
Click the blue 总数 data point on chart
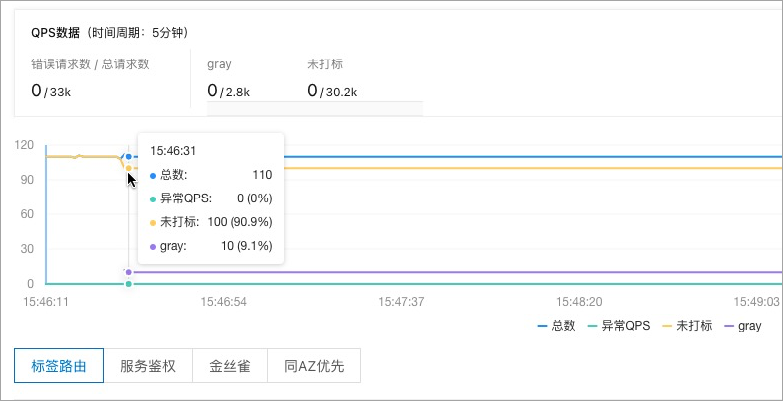[129, 156]
